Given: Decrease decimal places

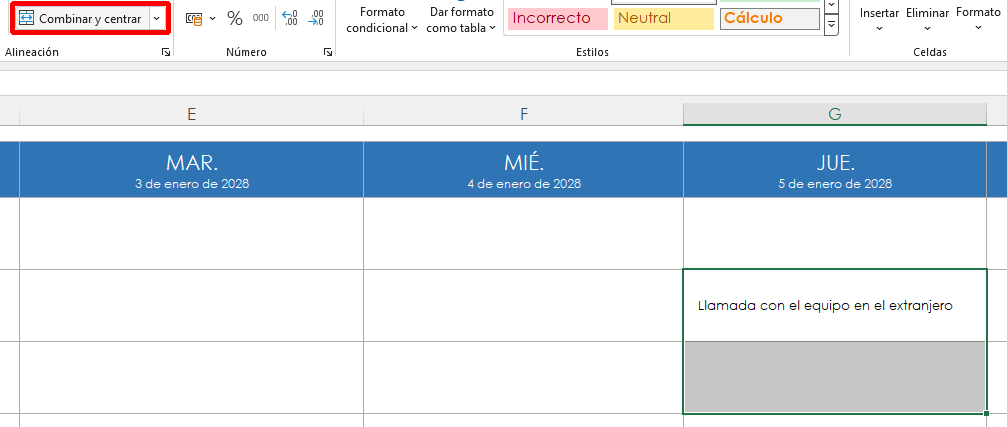Looking at the screenshot, I should [x=316, y=18].
